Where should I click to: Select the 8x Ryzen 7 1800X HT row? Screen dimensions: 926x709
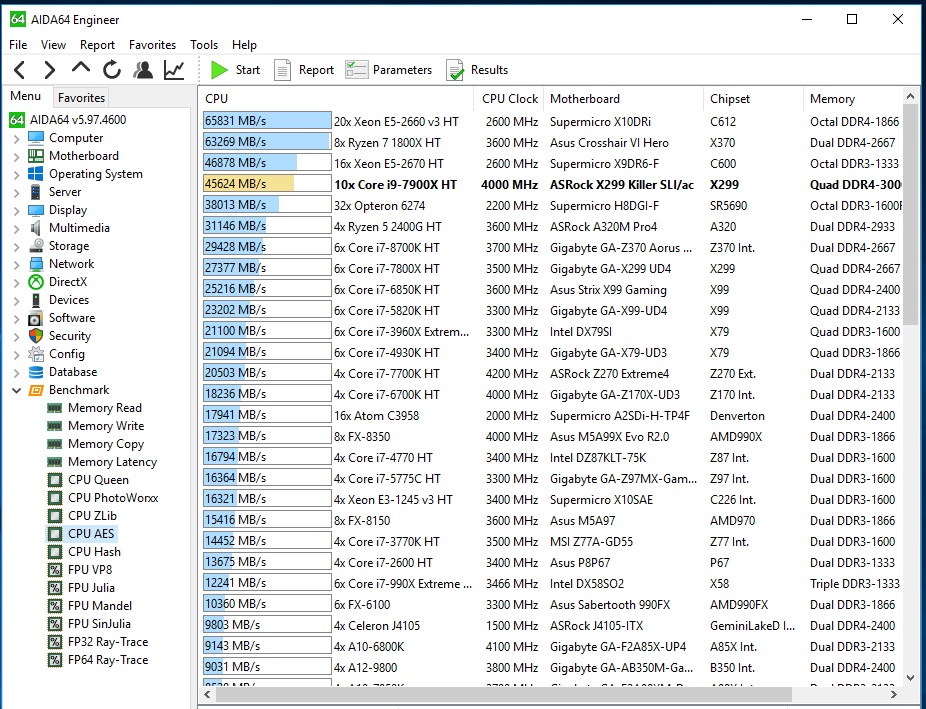tap(552, 142)
